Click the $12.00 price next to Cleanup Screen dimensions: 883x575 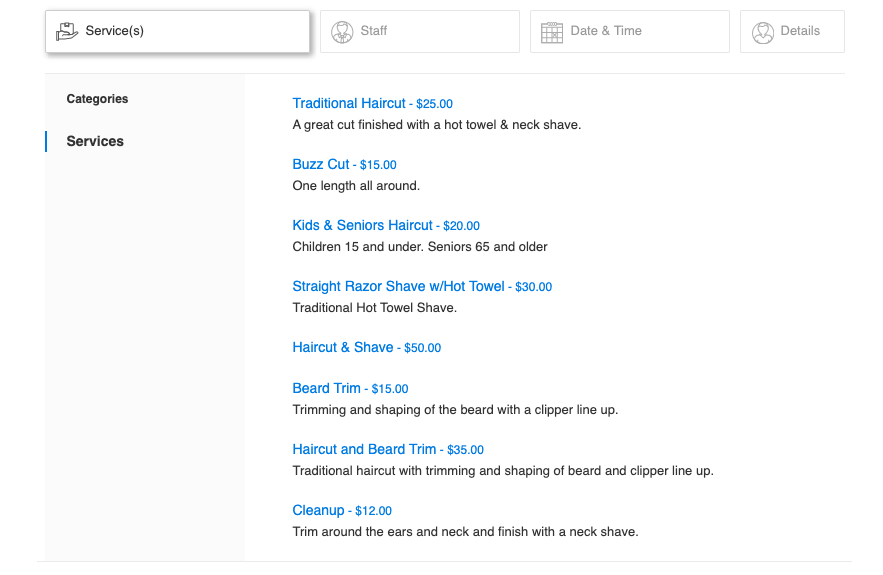tap(373, 511)
